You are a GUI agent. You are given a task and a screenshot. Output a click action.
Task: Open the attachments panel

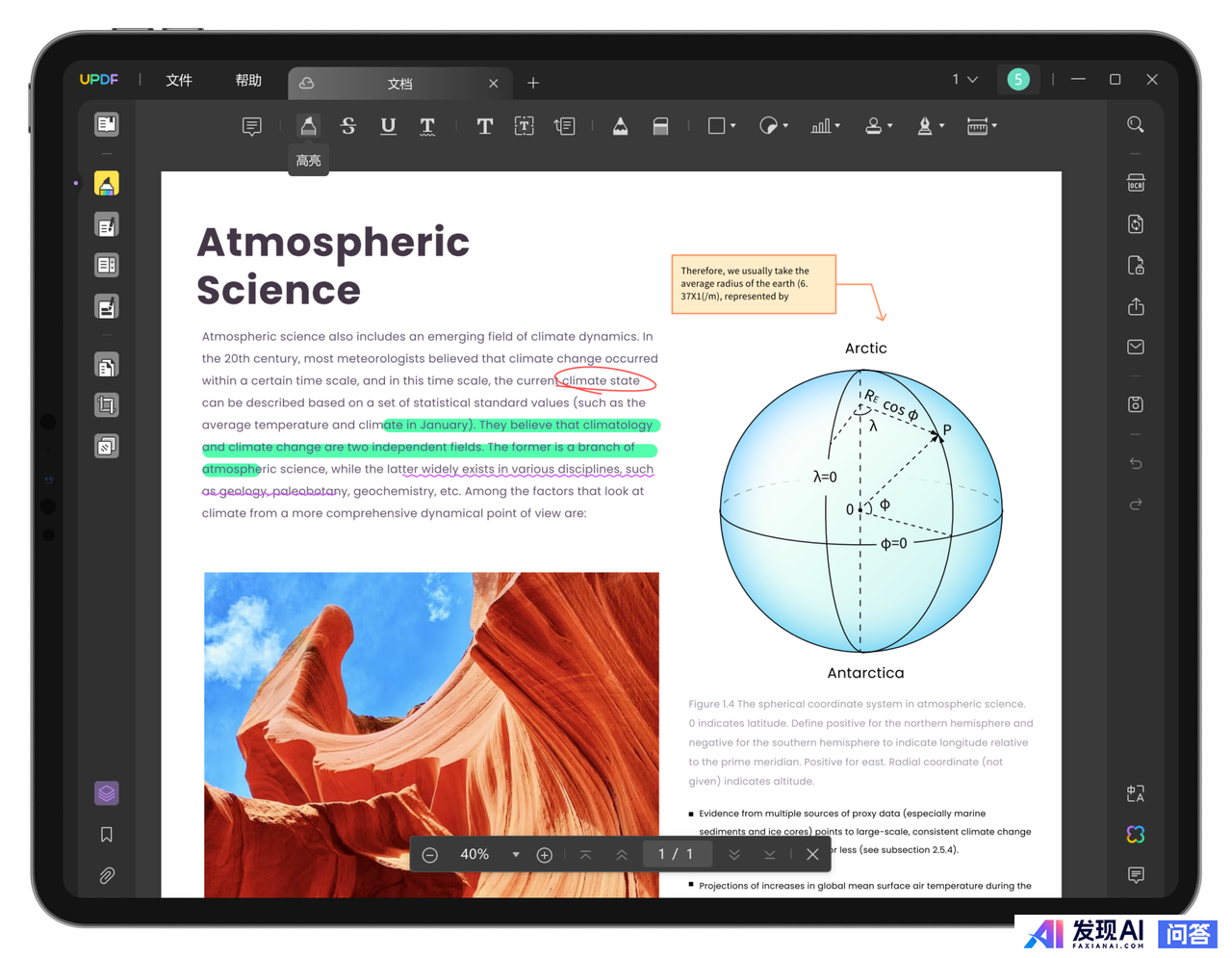point(107,875)
